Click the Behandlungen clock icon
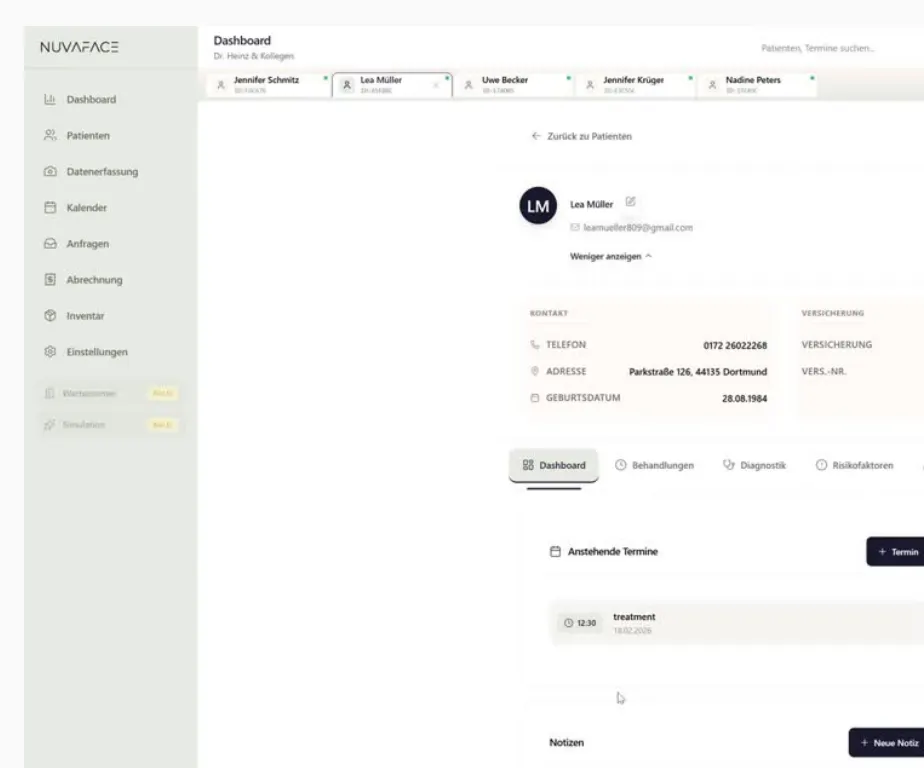This screenshot has width=924, height=768. pyautogui.click(x=621, y=465)
